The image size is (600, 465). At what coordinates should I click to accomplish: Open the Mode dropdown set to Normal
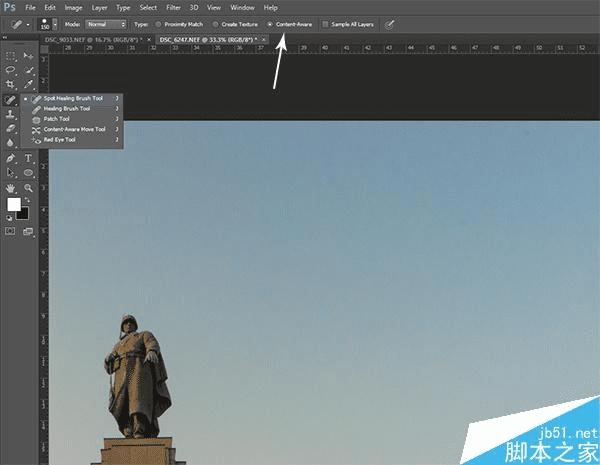pos(106,23)
